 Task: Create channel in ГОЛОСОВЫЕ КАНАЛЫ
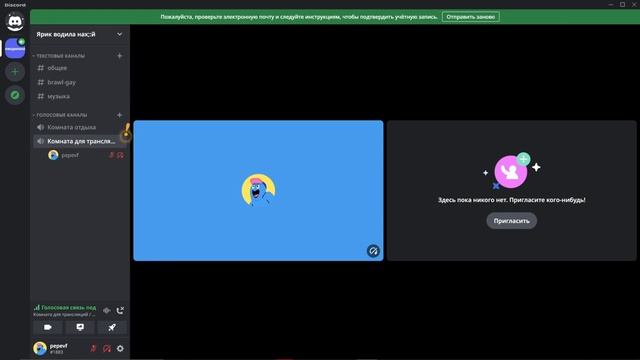pos(120,115)
